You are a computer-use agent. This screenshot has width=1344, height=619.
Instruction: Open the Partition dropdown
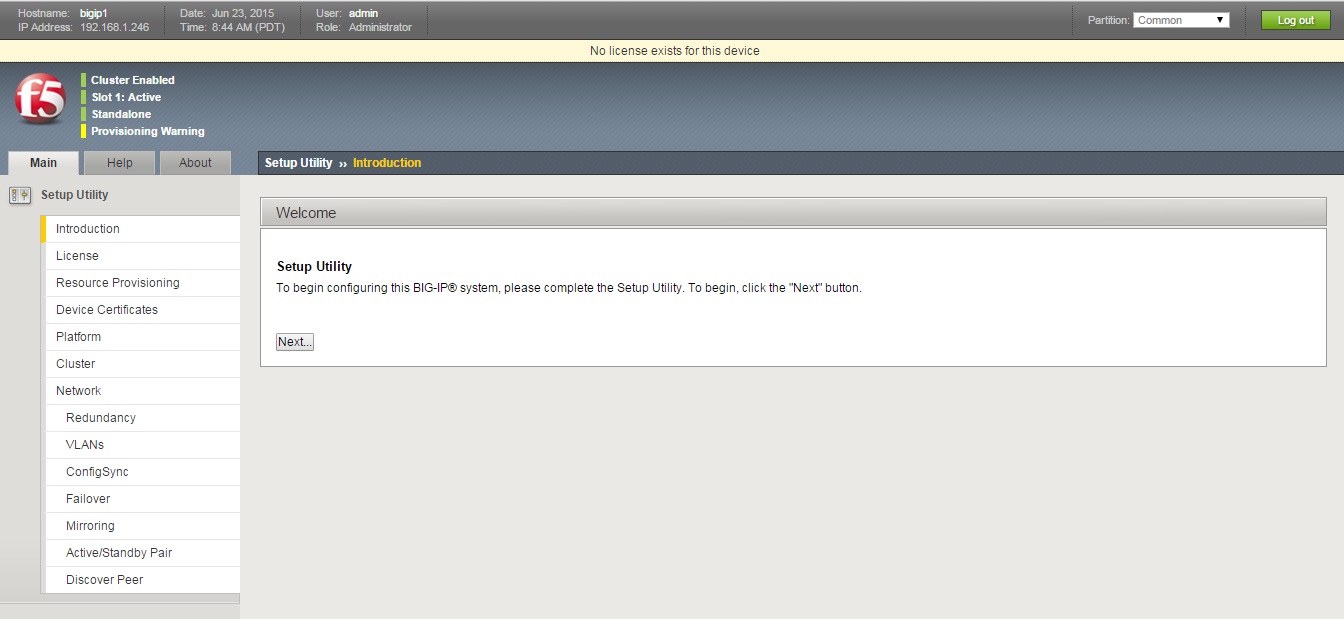(x=1180, y=20)
